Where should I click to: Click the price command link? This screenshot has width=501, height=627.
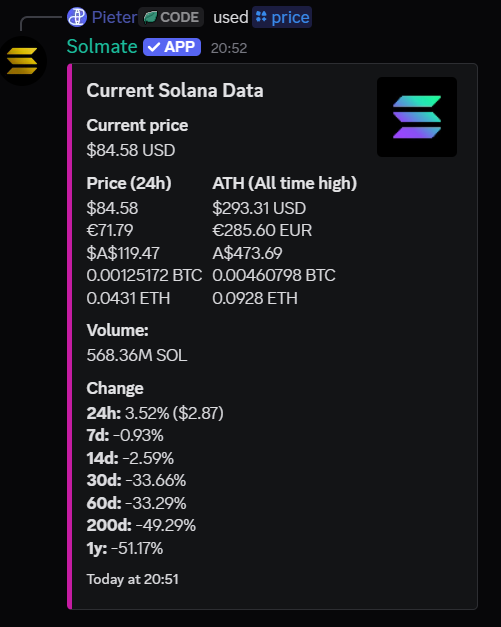tap(290, 17)
